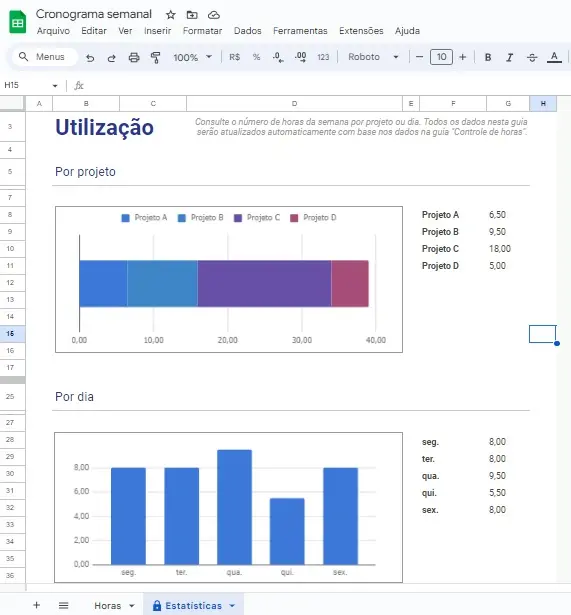The width and height of the screenshot is (571, 615).
Task: Decrease decimal places
Action: click(x=278, y=57)
